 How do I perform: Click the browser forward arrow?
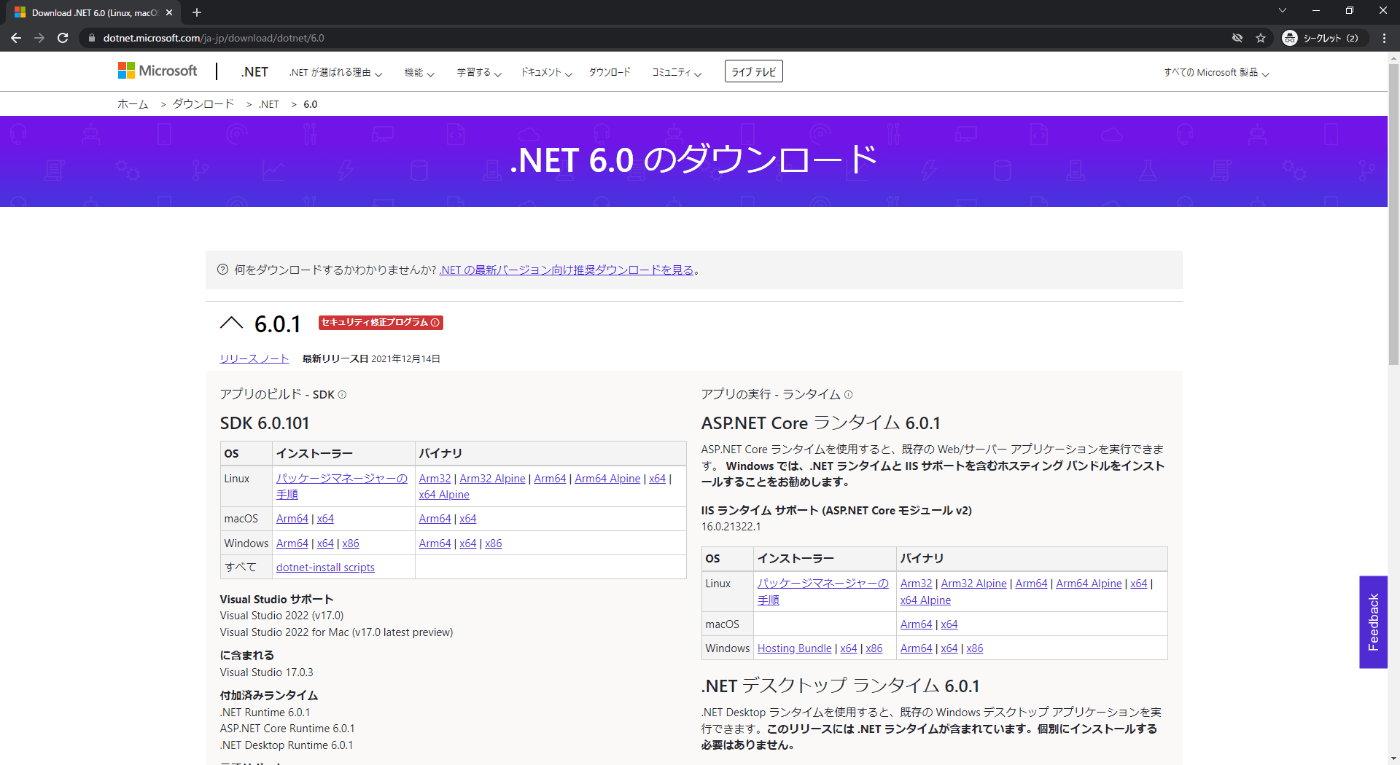tap(39, 38)
